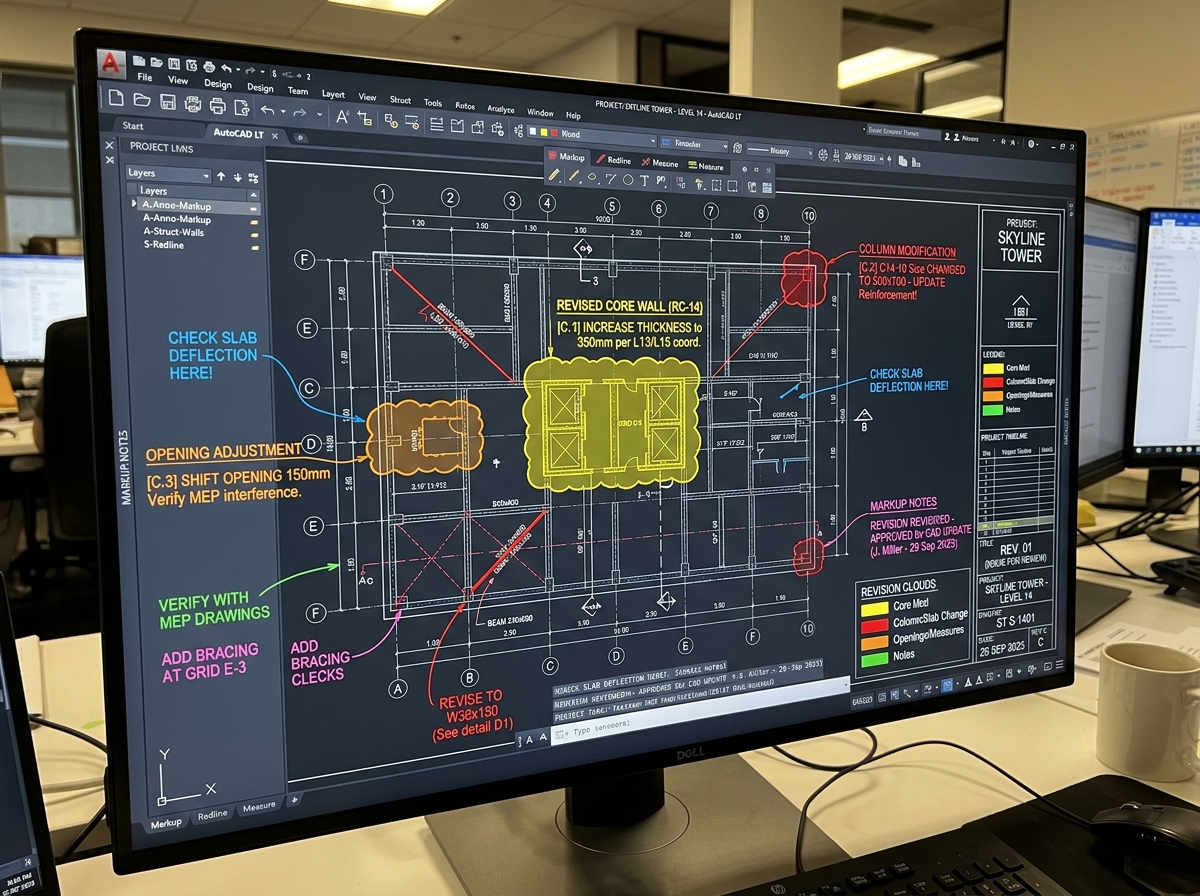Screen dimensions: 1200x896
Task: Open the Struct menu
Action: pyautogui.click(x=400, y=100)
